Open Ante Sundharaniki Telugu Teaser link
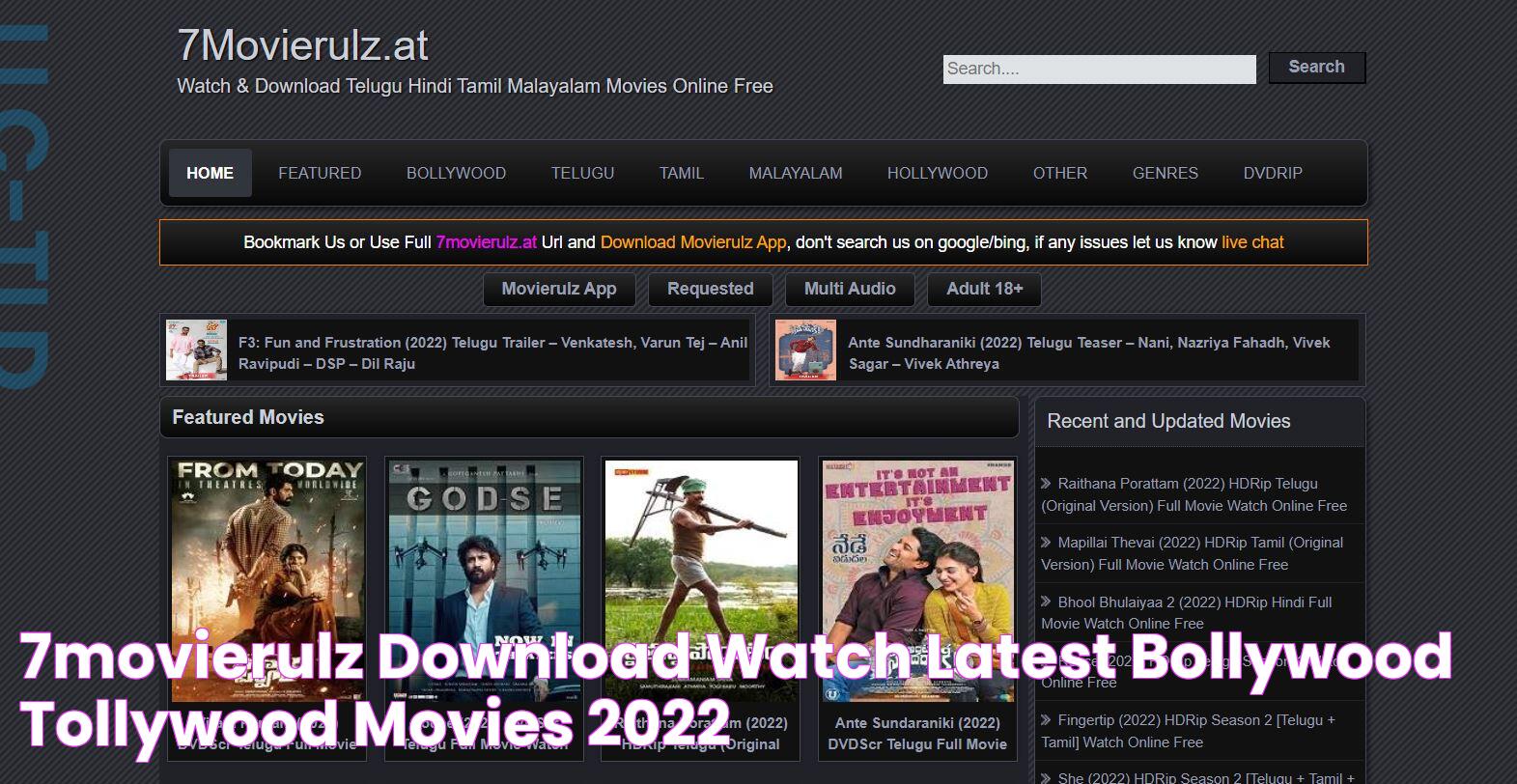1517x784 pixels. tap(1089, 352)
